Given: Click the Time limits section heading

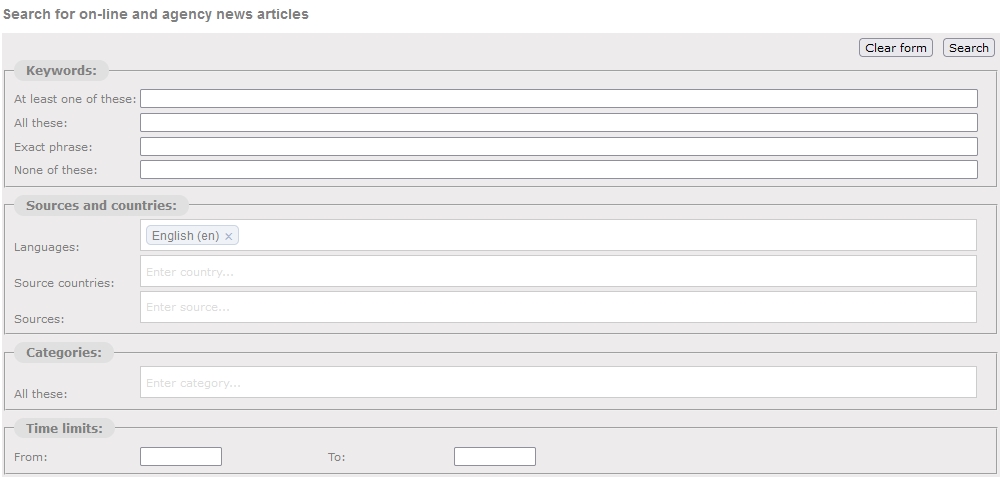Looking at the screenshot, I should pos(64,429).
